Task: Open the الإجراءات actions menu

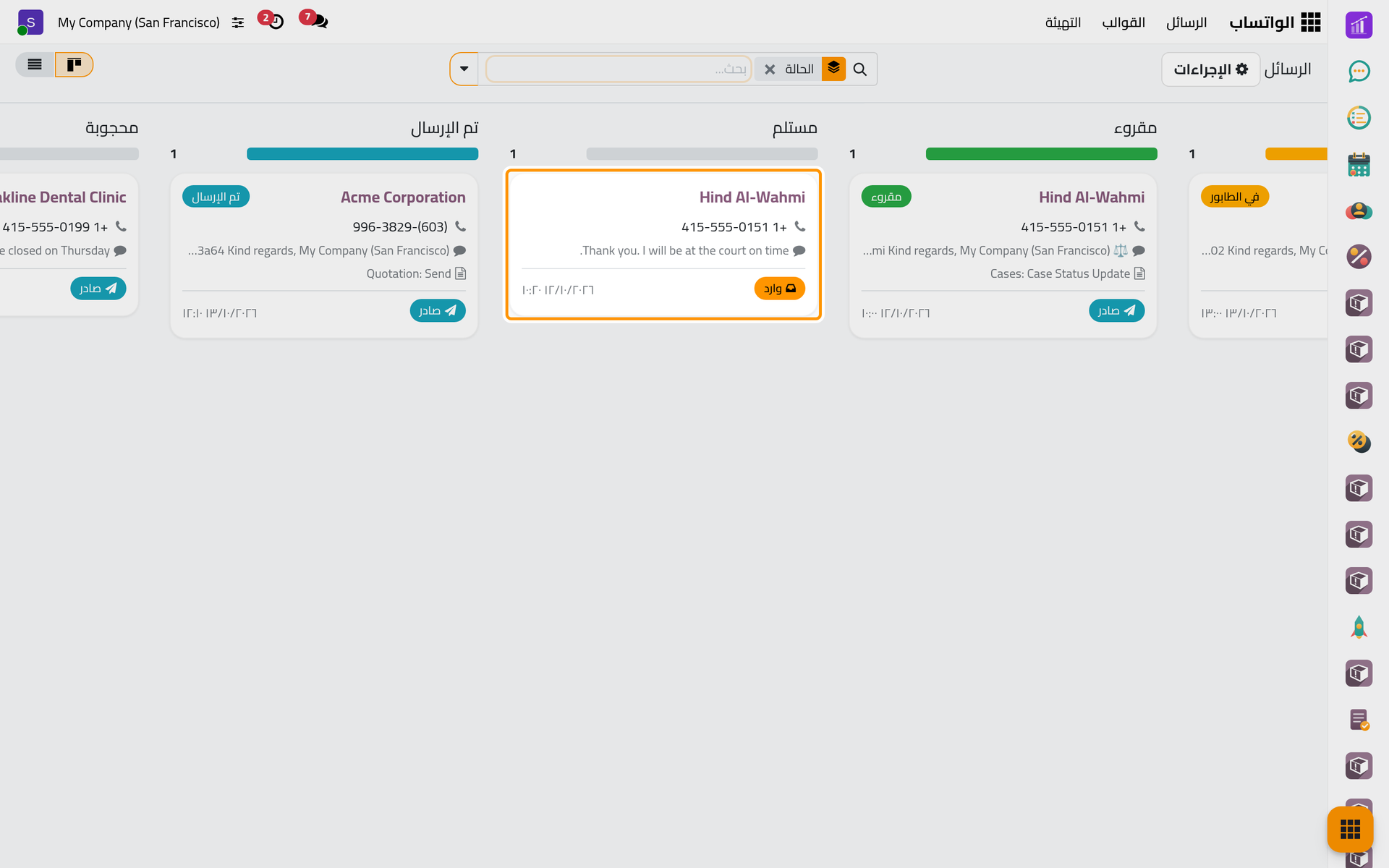Action: click(x=1210, y=69)
